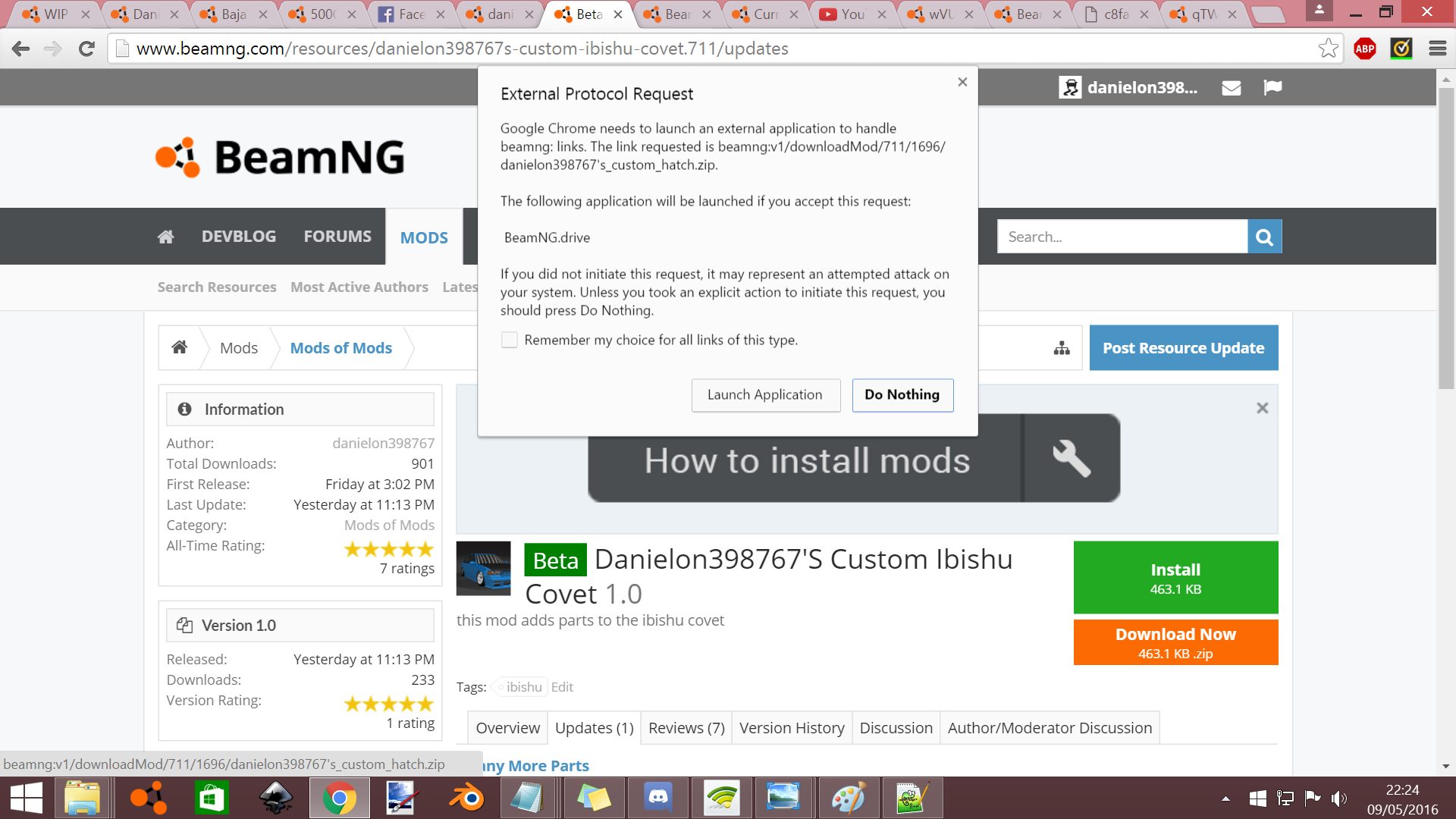This screenshot has height=819, width=1456.
Task: Click the Version Rating stars
Action: coord(389,704)
